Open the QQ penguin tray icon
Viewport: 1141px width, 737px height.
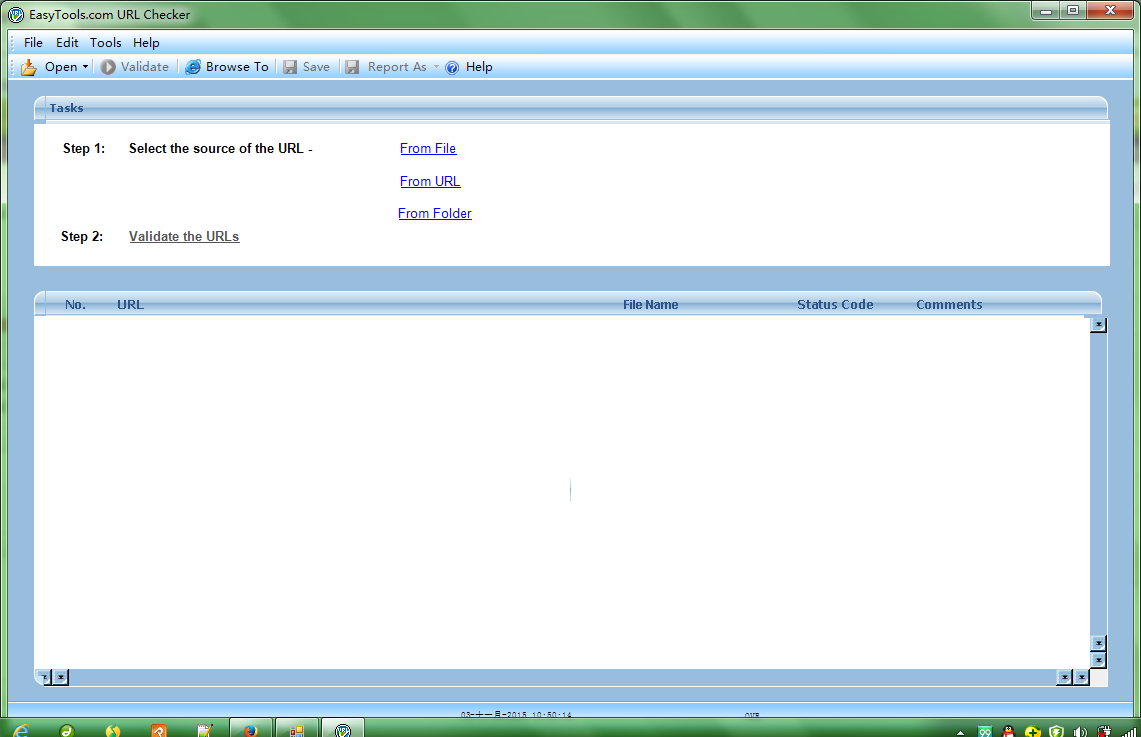coord(1009,732)
